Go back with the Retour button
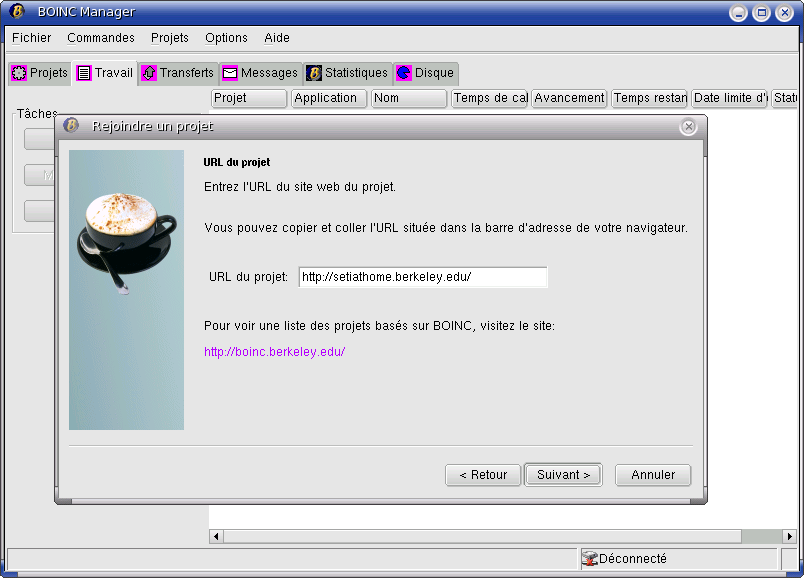 click(483, 475)
